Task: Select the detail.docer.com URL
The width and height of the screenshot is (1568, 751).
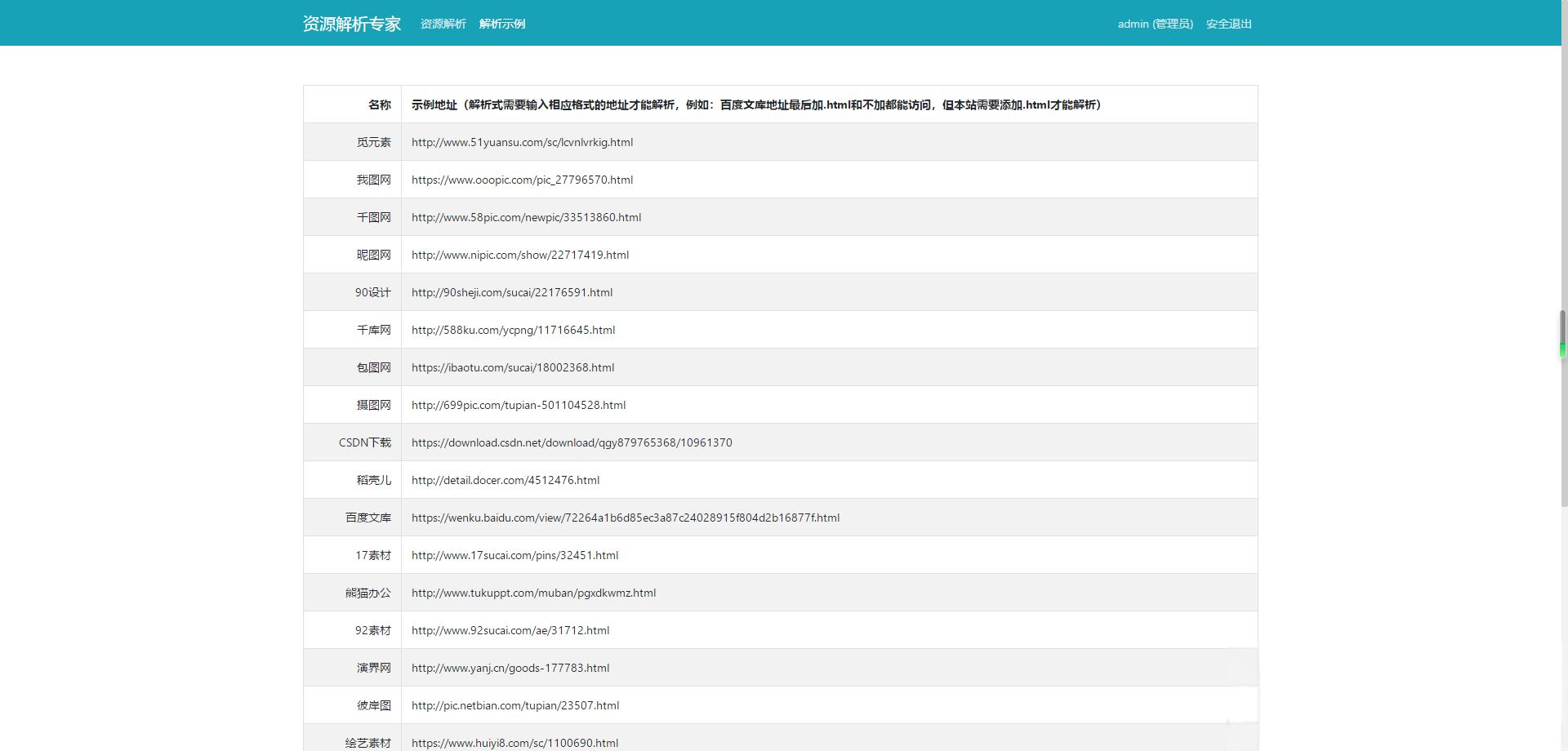Action: coord(506,480)
